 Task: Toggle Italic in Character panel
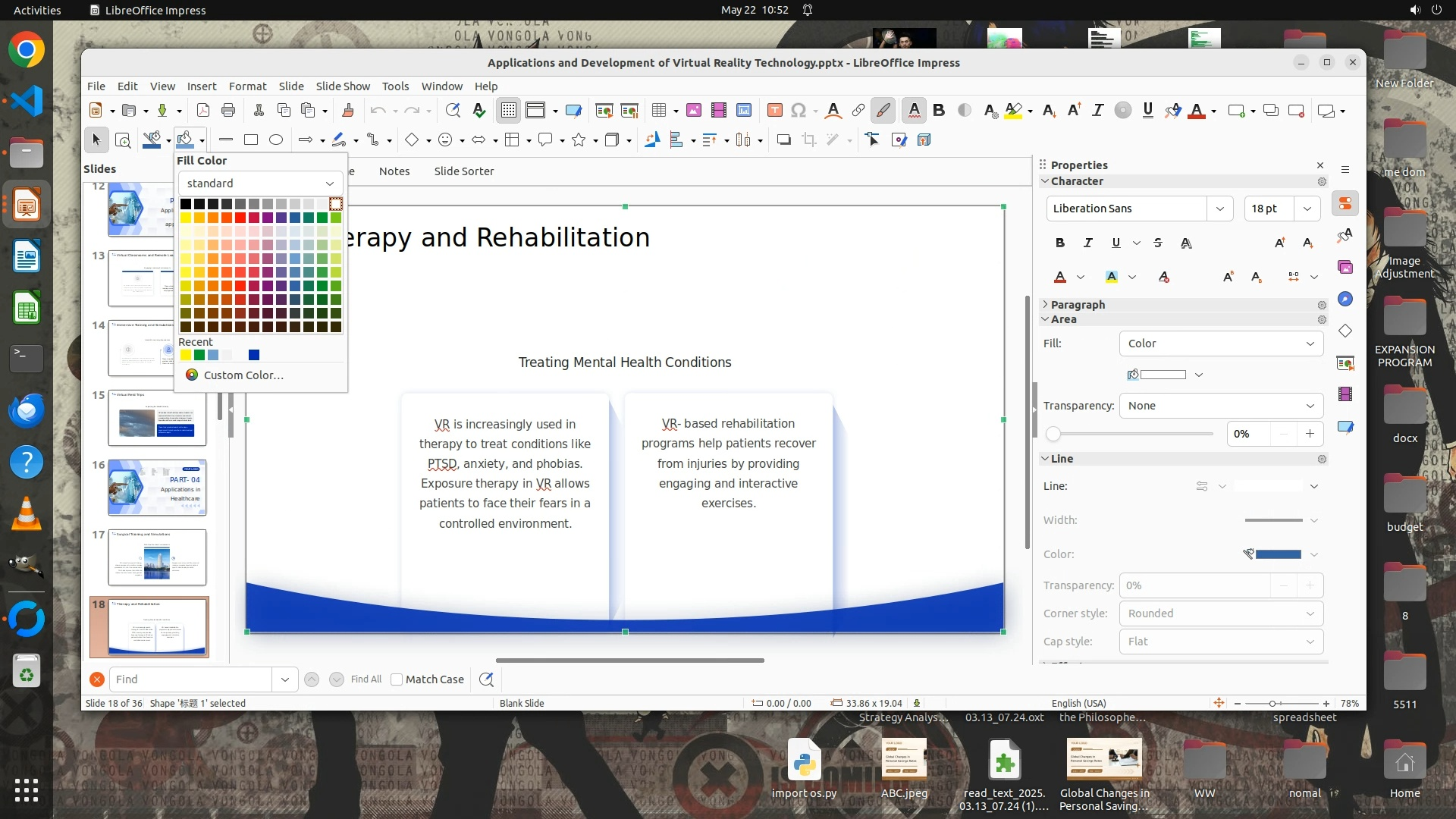(1088, 243)
